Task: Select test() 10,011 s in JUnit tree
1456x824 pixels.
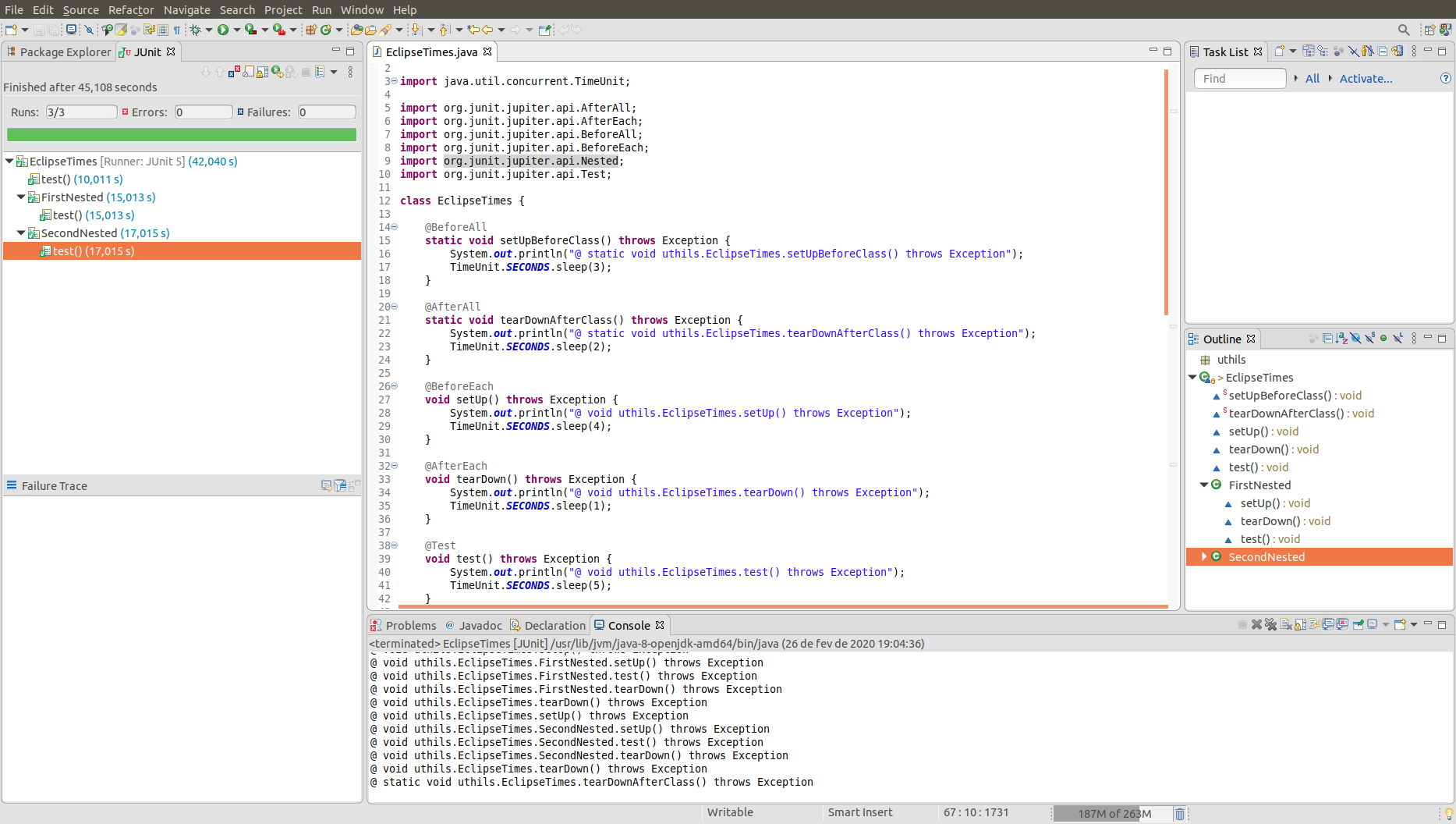Action: (x=82, y=179)
